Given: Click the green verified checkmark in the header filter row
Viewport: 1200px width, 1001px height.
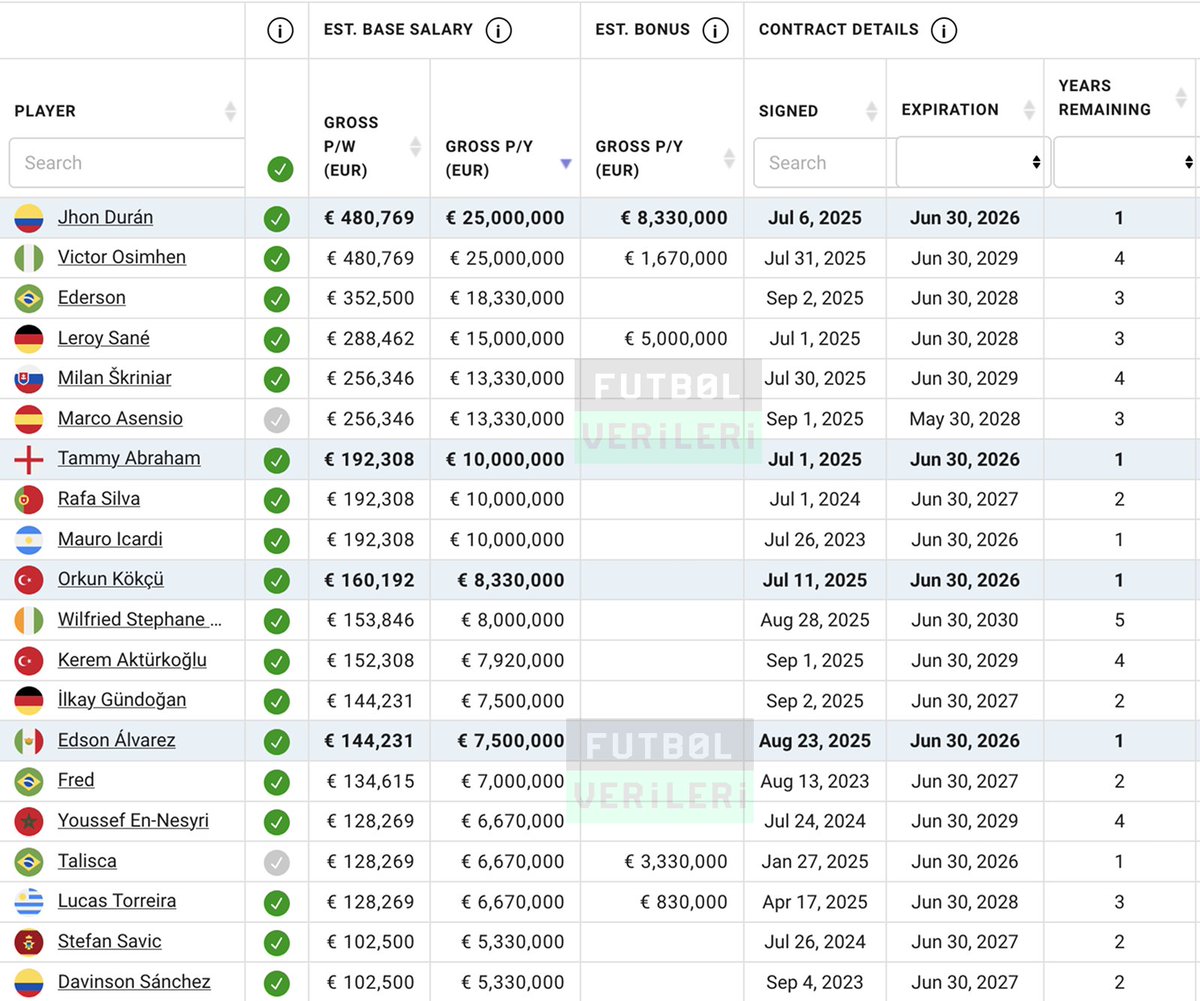Looking at the screenshot, I should 280,169.
